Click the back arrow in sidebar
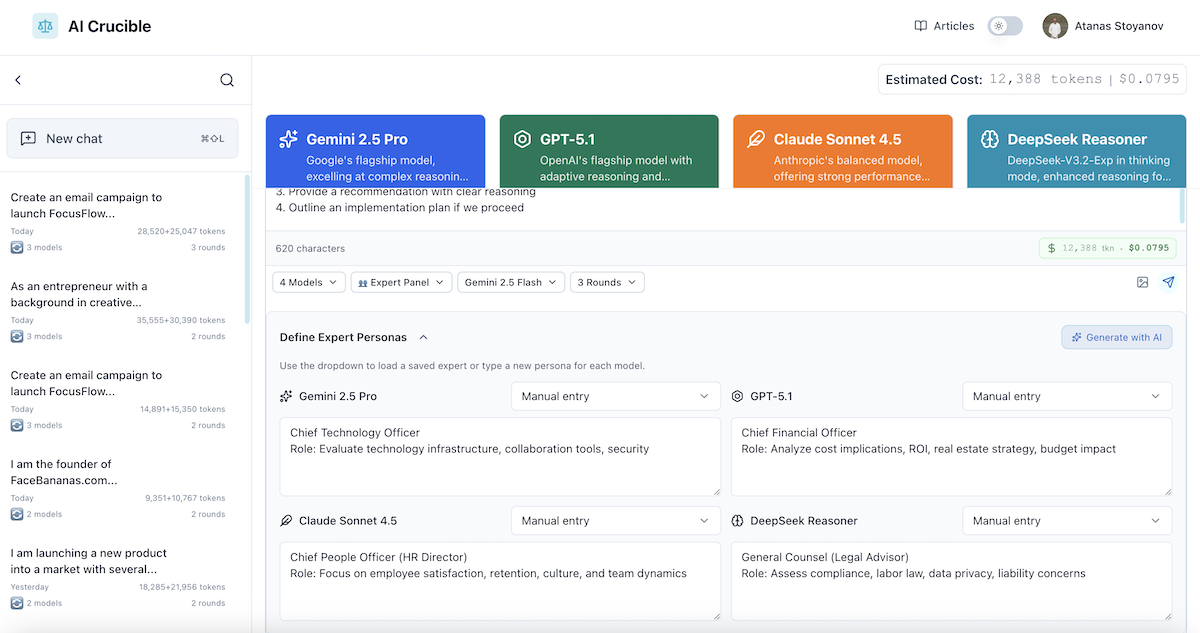 [18, 80]
